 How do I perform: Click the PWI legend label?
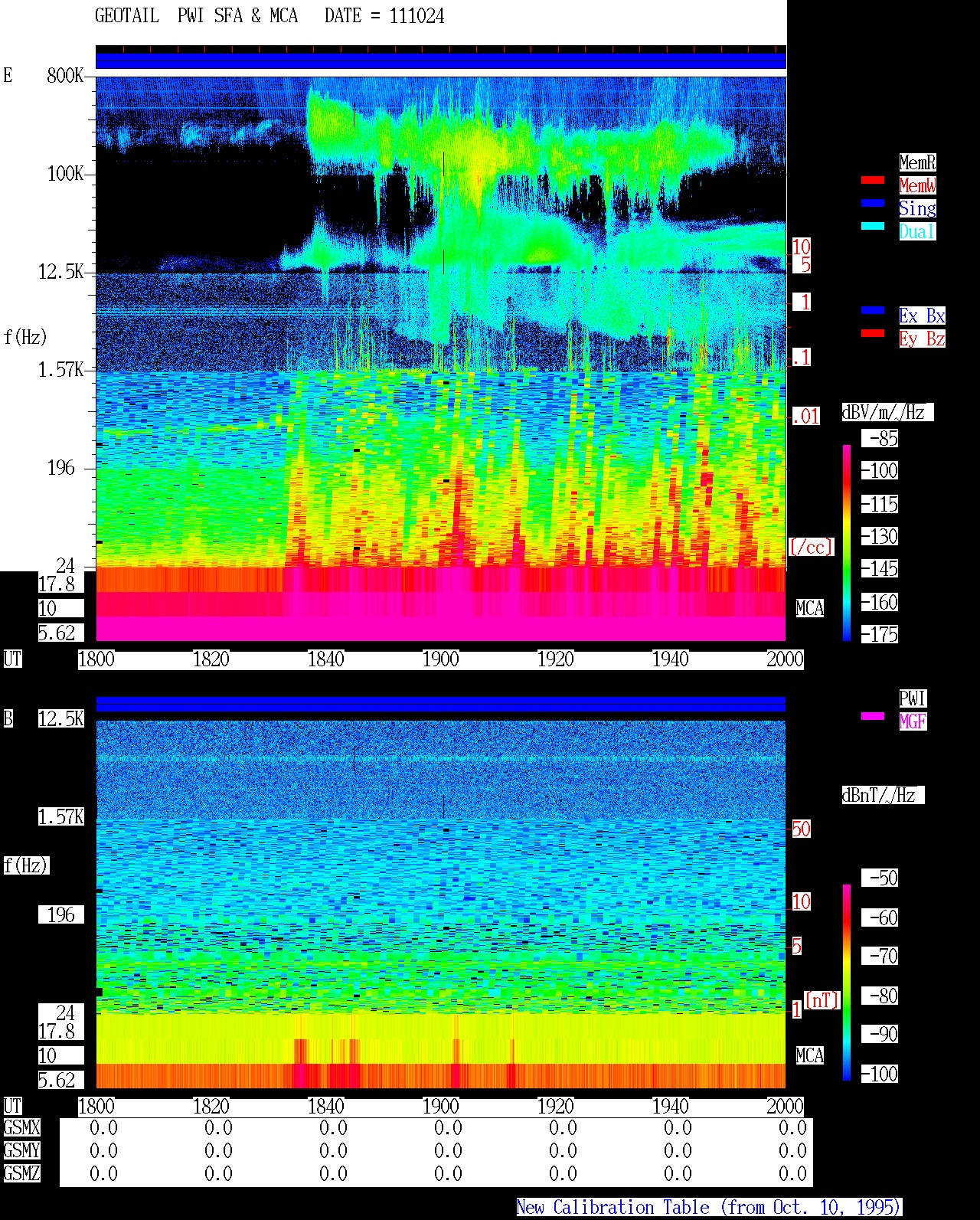pos(913,698)
